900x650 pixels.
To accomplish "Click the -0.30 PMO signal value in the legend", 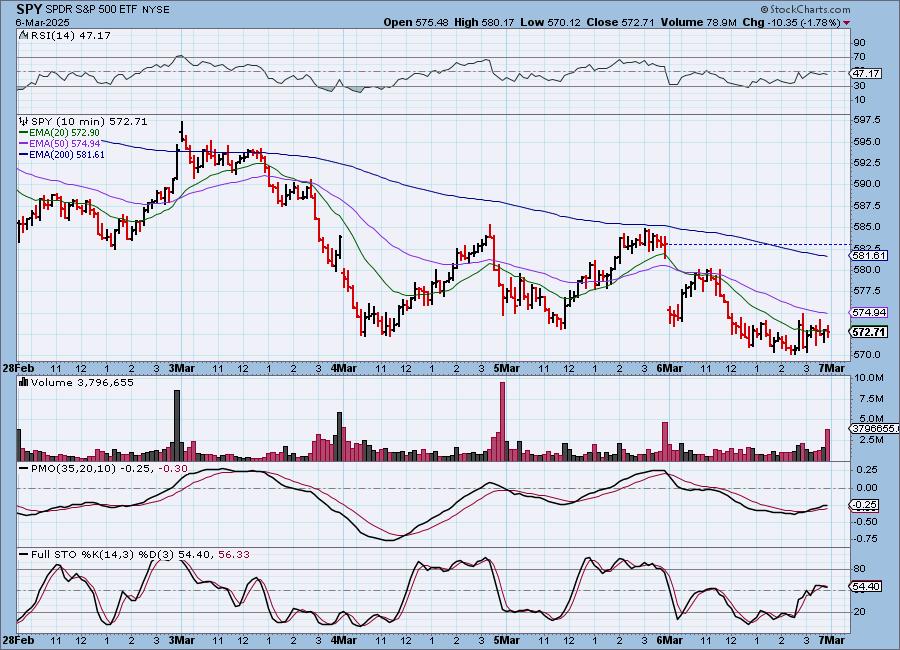I will tap(173, 469).
